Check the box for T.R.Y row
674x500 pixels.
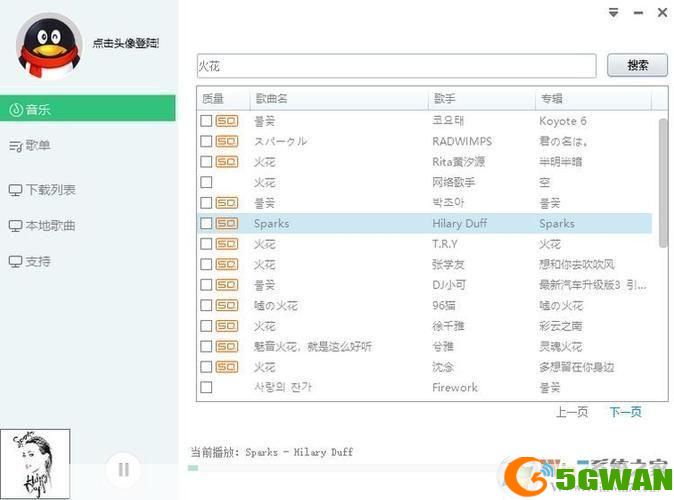206,244
